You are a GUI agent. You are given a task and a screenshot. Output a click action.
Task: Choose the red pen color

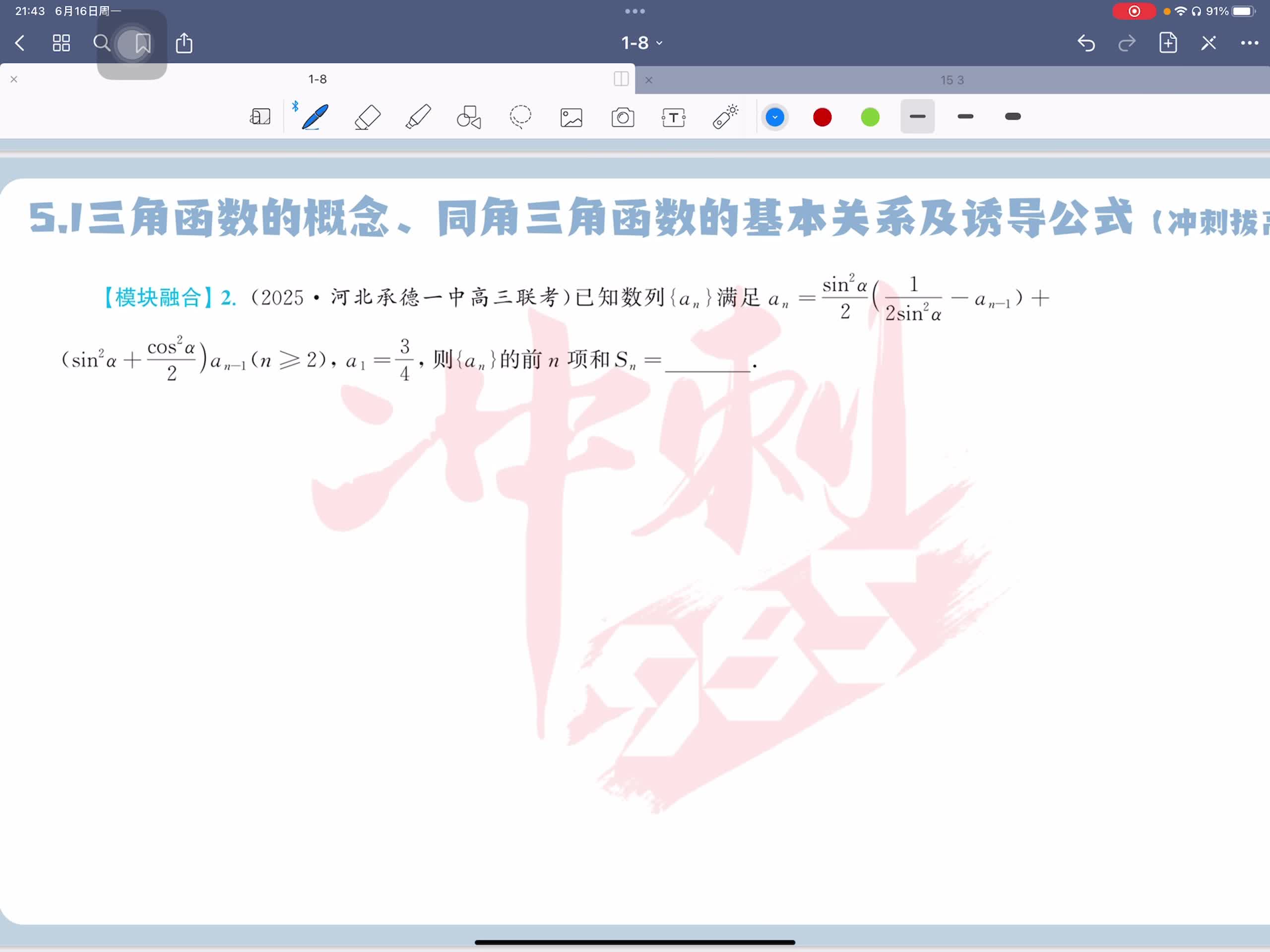[x=822, y=117]
